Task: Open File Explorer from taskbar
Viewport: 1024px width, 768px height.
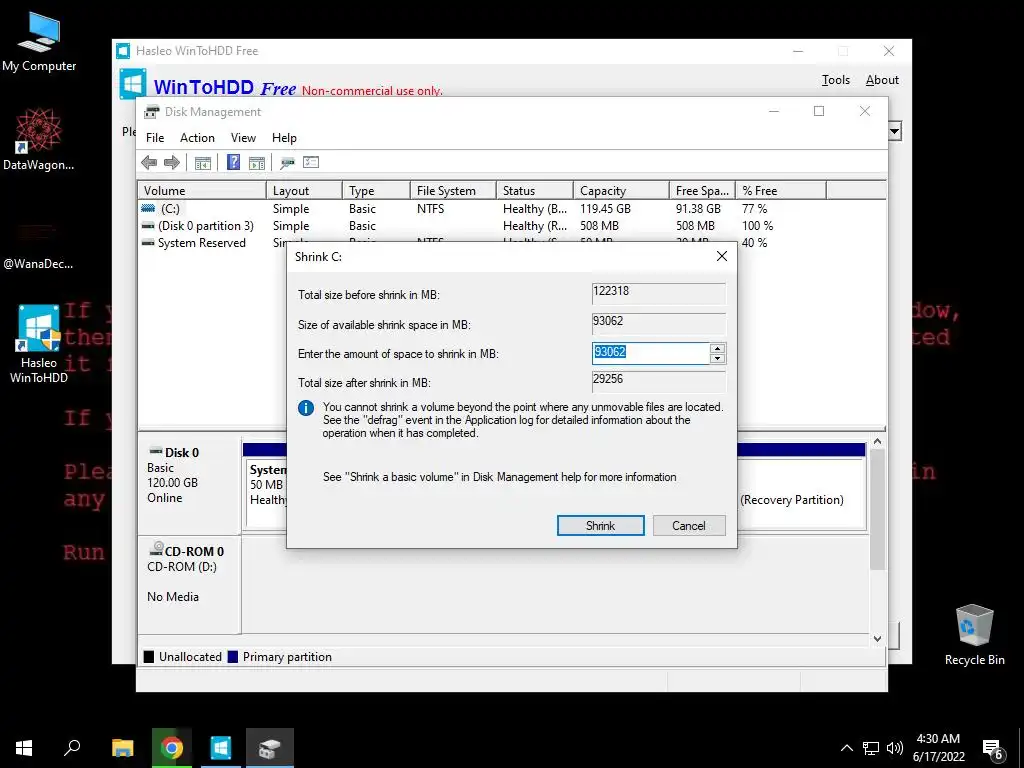Action: (x=122, y=748)
